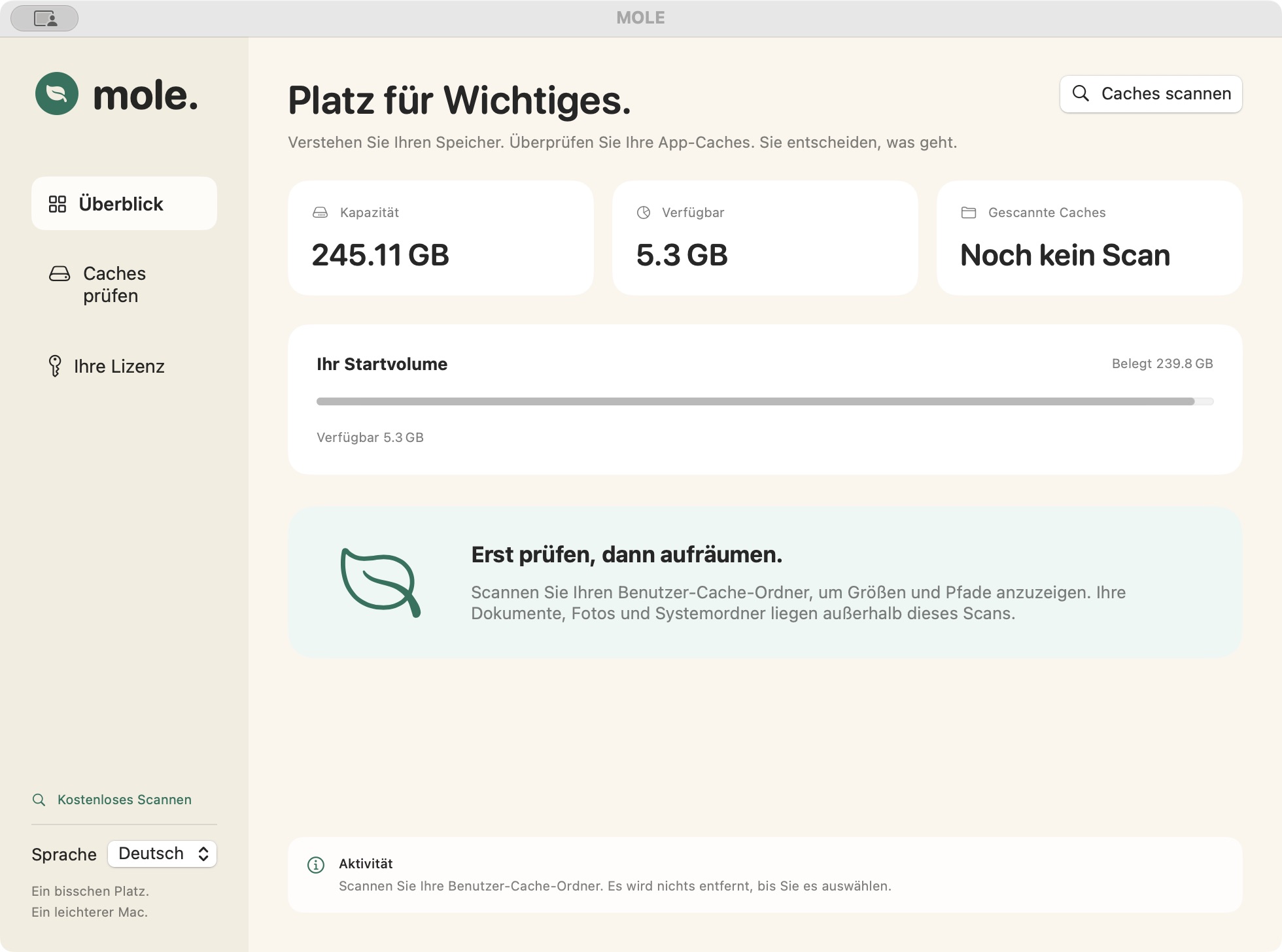This screenshot has height=952, width=1282.
Task: Click the Noch kein Scan text
Action: click(1065, 255)
